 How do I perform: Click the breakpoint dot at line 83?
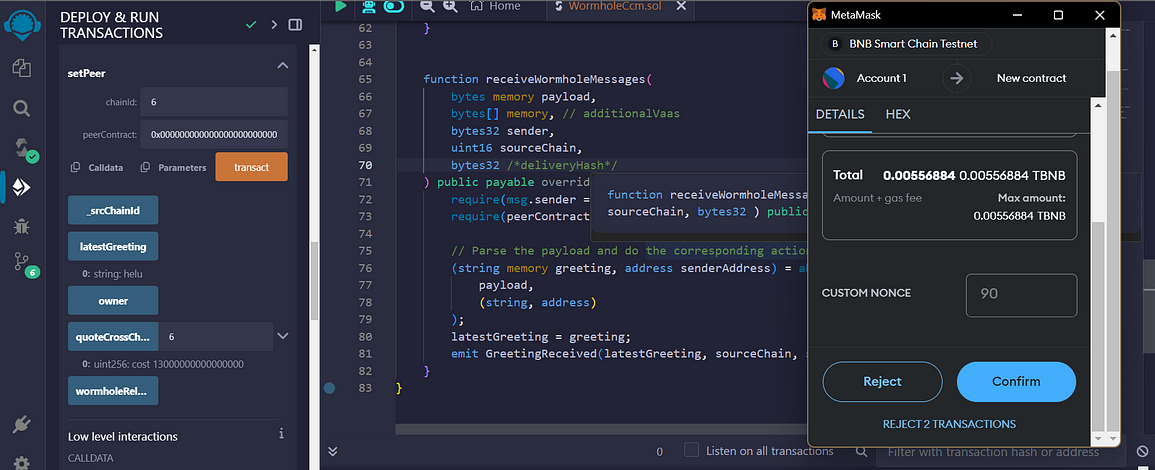pos(329,387)
